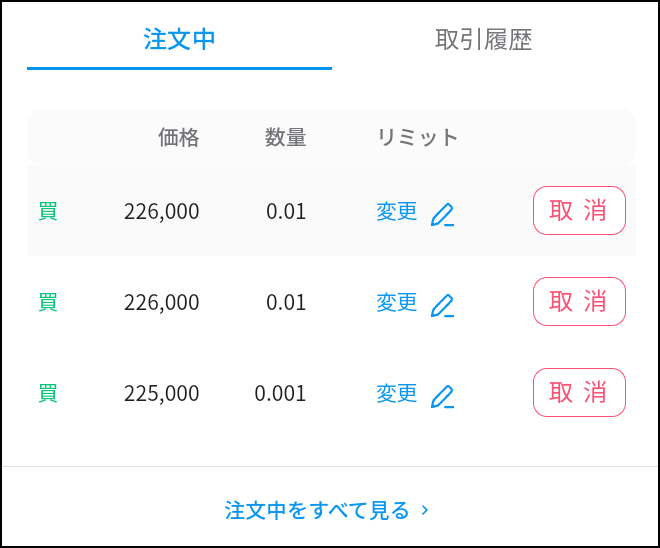Image resolution: width=660 pixels, height=548 pixels.
Task: Click 変更 link in second order row
Action: point(397,302)
